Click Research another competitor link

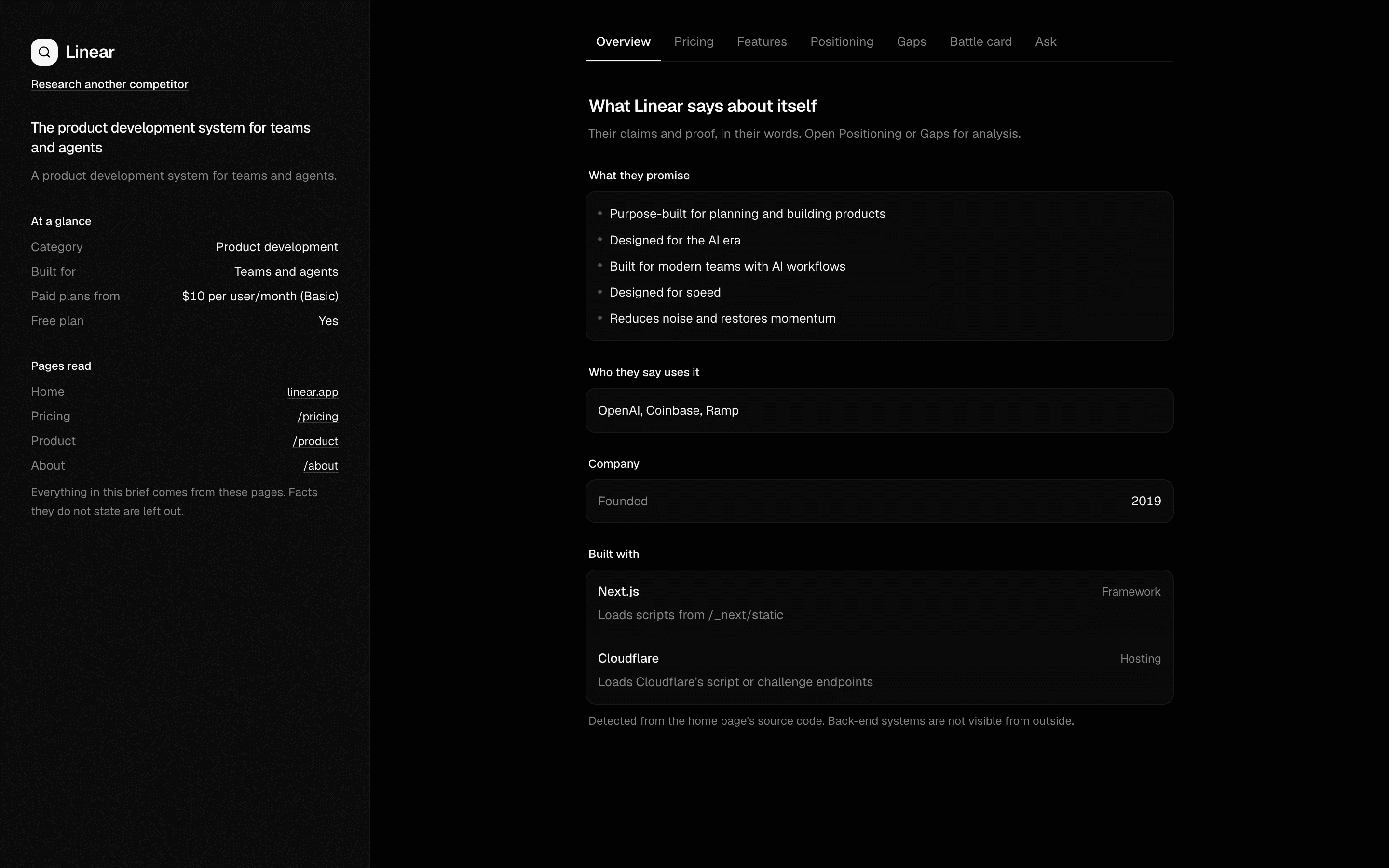(109, 84)
